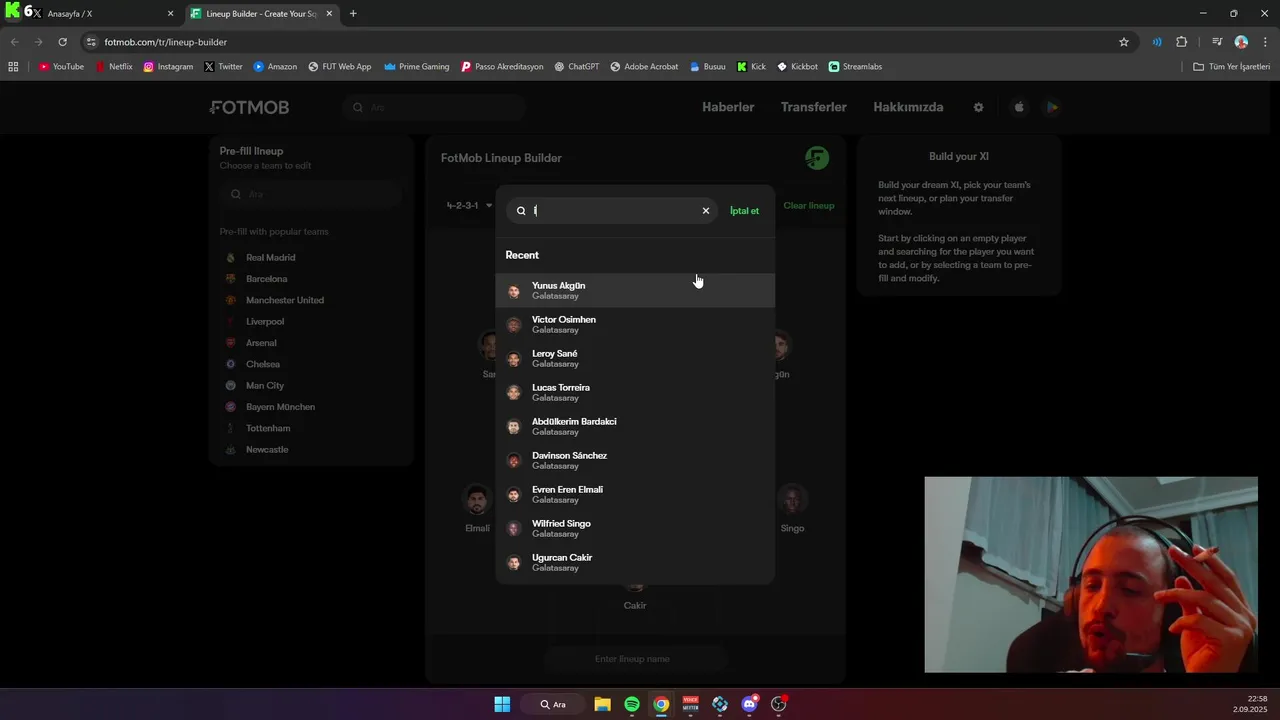1280x720 pixels.
Task: Click the Elmali player on pitch
Action: click(x=478, y=508)
